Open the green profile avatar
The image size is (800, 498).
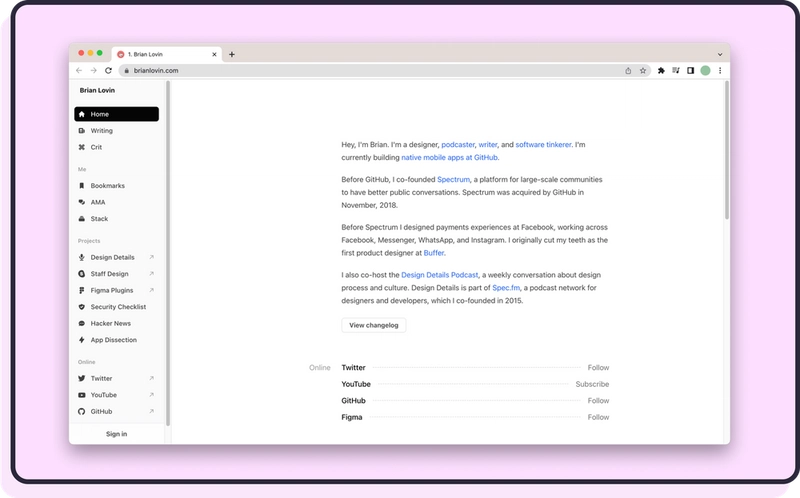click(706, 71)
